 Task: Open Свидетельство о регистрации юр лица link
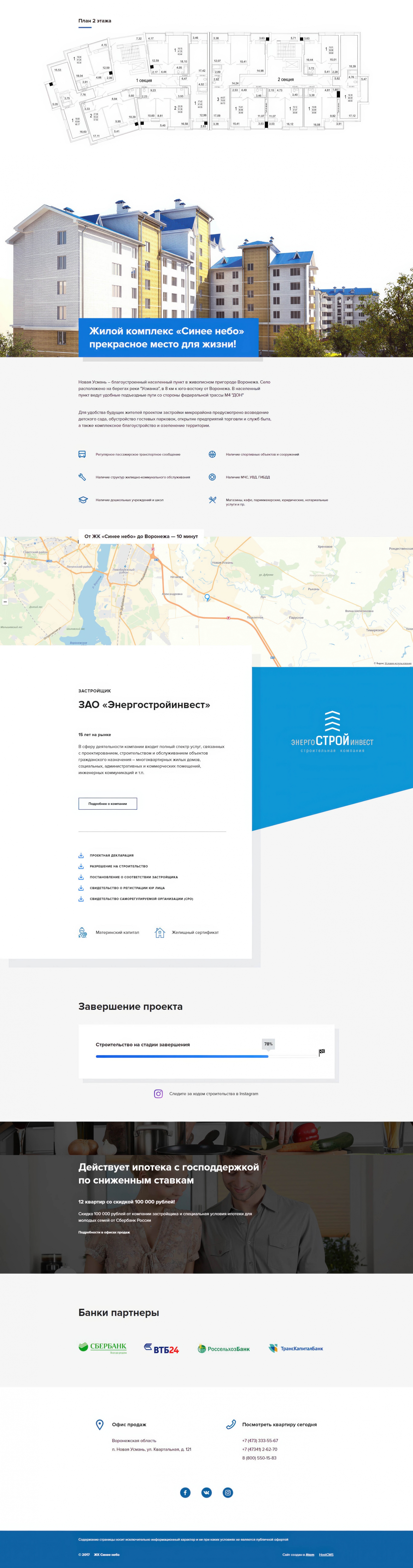coord(127,888)
